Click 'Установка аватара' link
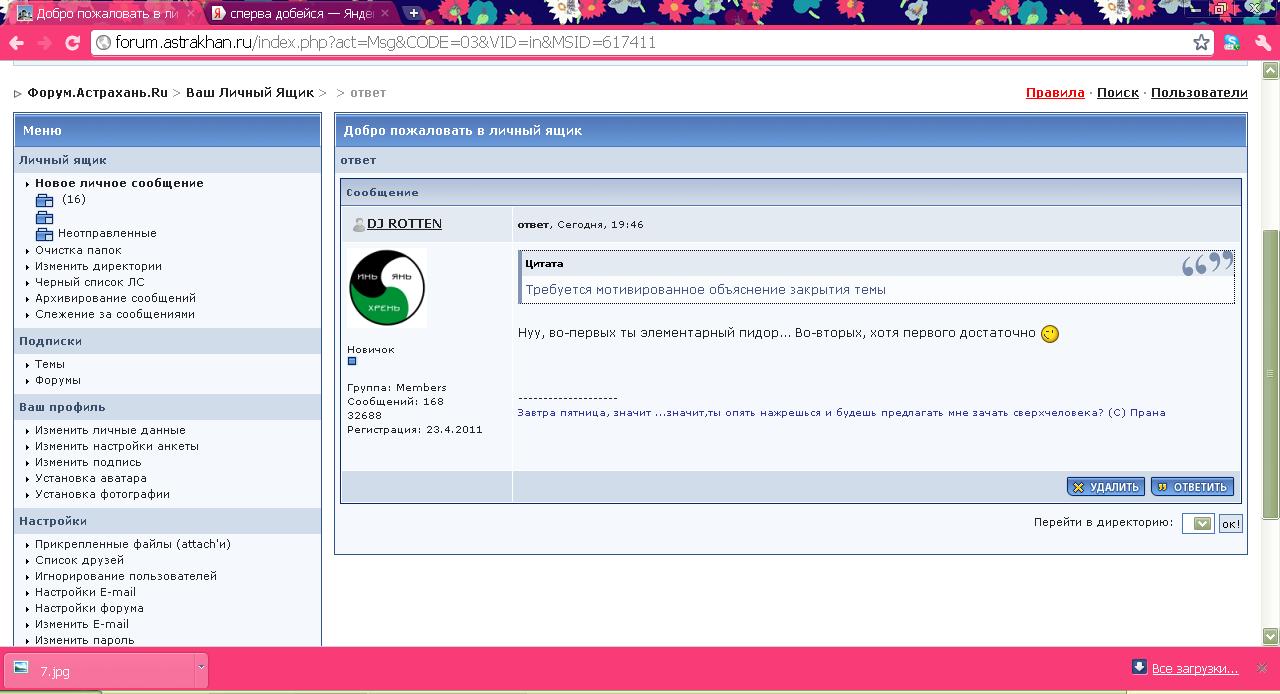The width and height of the screenshot is (1280, 694). point(91,478)
